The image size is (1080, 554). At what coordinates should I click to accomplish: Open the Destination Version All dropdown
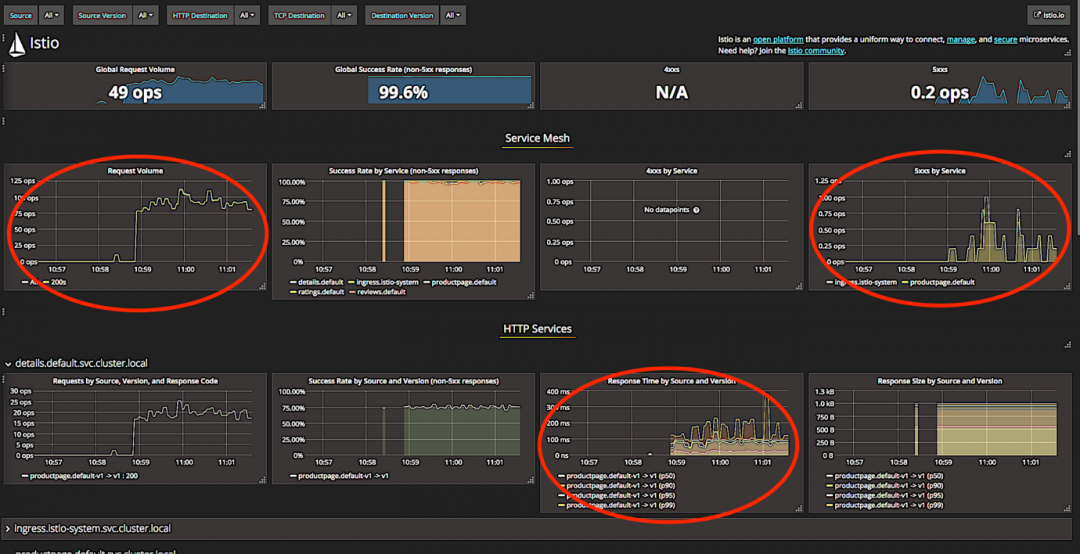click(453, 15)
